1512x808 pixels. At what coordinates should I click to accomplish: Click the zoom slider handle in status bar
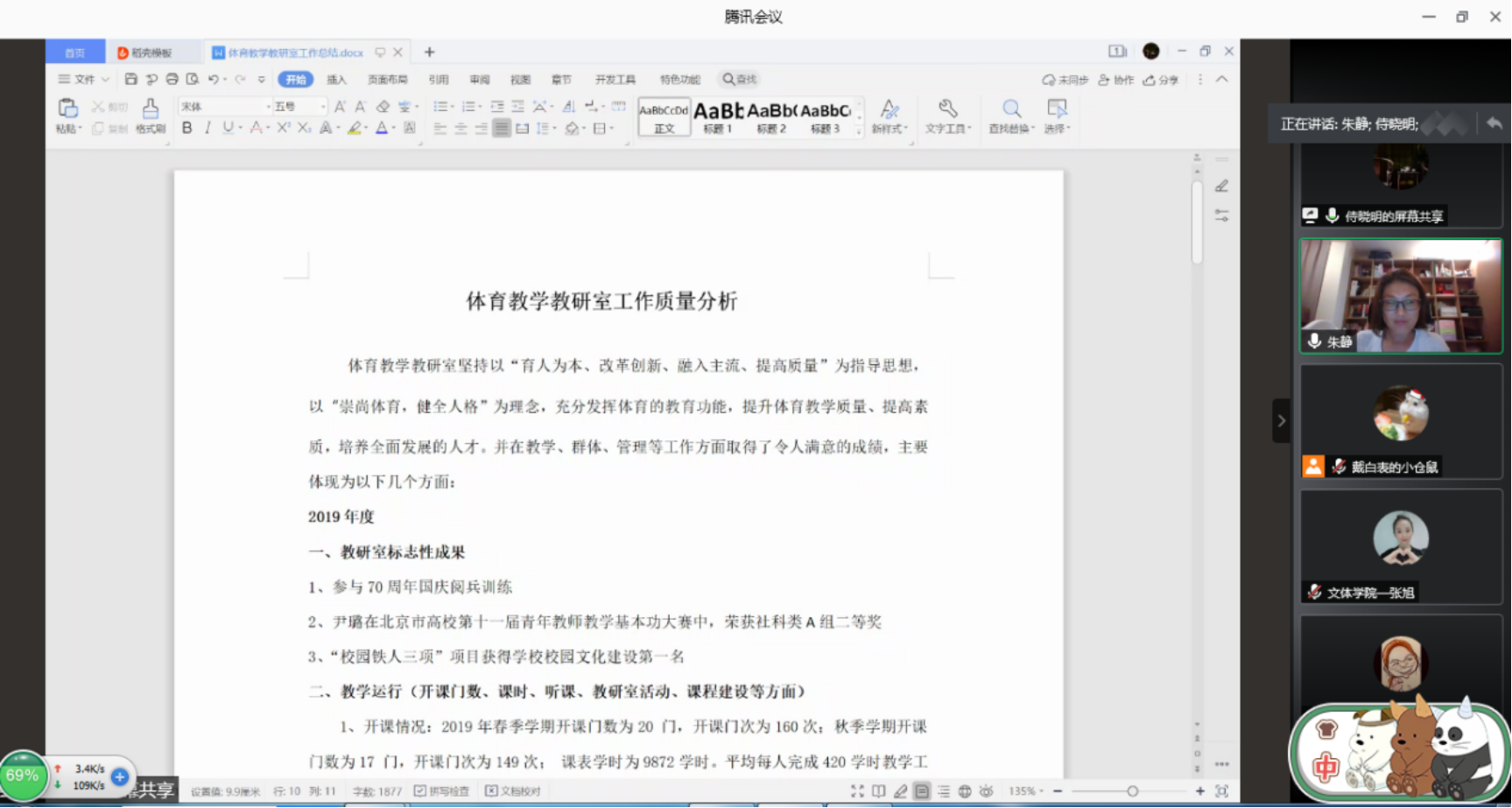click(x=1132, y=791)
